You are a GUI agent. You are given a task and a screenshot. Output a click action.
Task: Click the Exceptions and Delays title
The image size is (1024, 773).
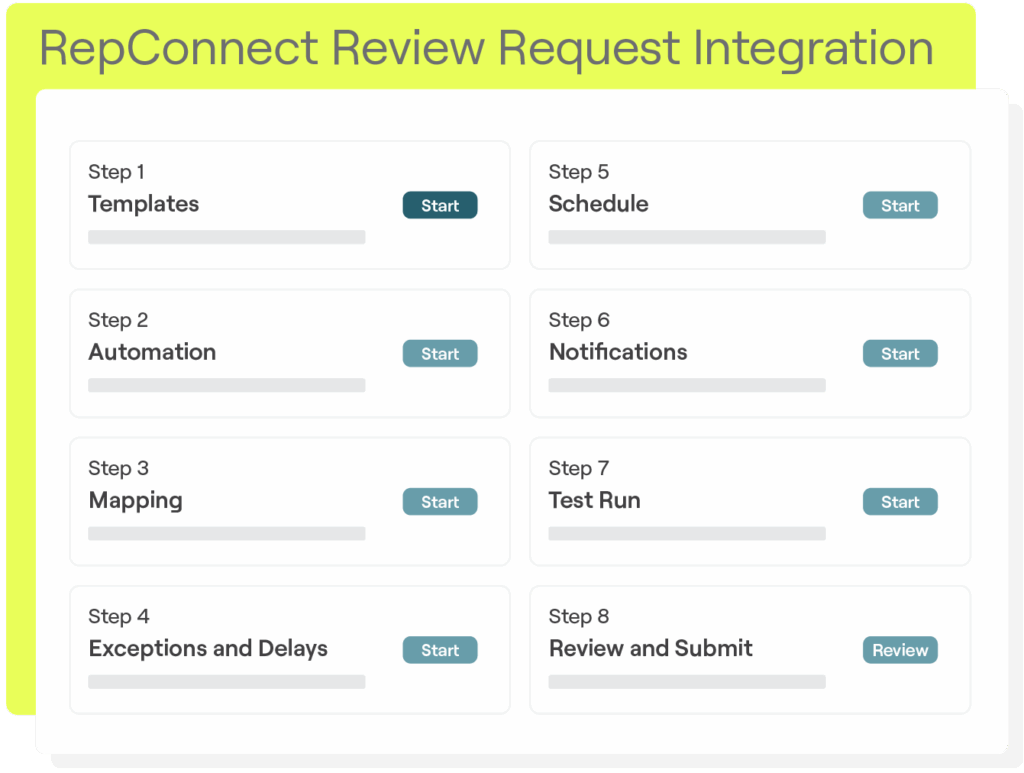click(208, 648)
